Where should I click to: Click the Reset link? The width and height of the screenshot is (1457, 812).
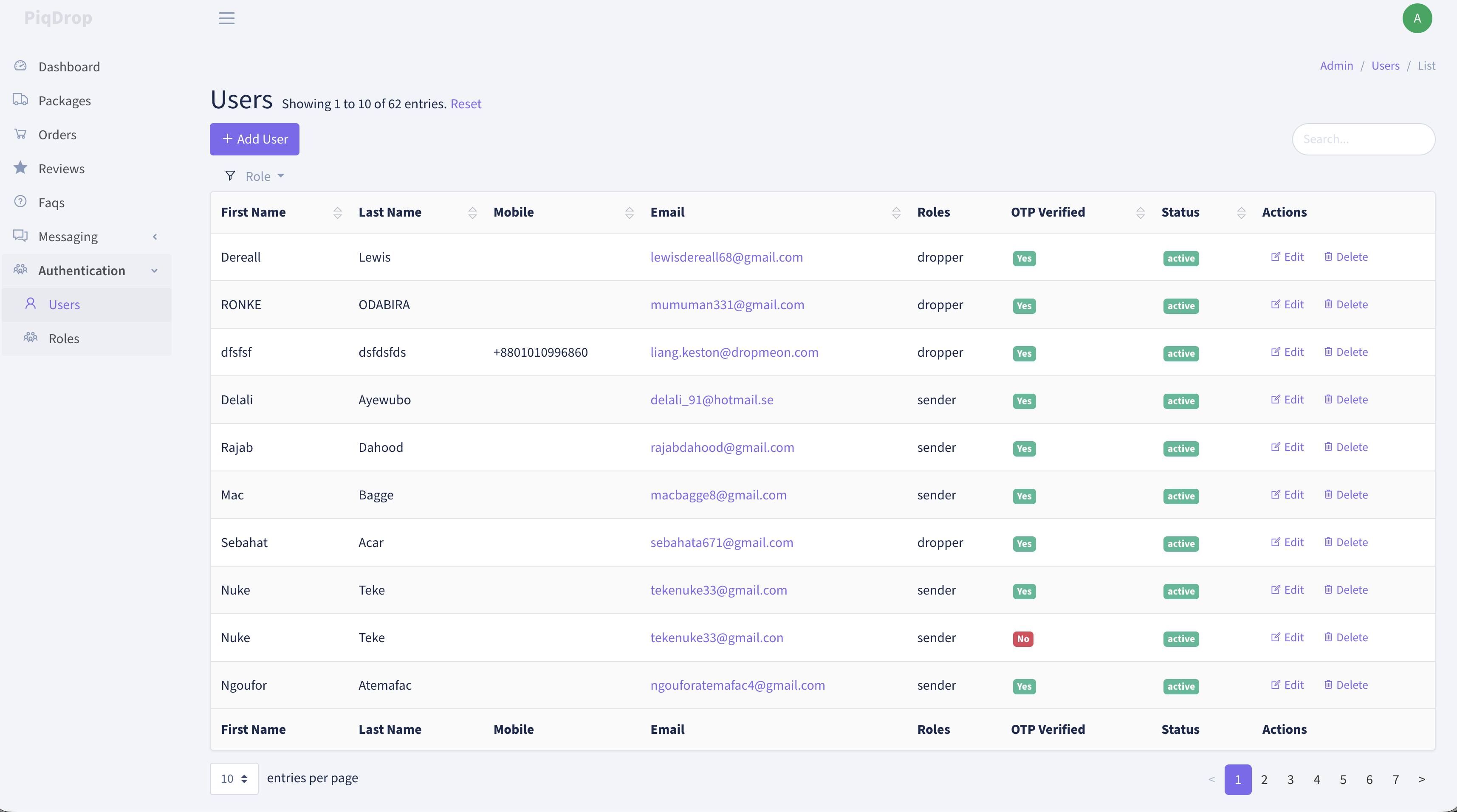click(x=466, y=104)
